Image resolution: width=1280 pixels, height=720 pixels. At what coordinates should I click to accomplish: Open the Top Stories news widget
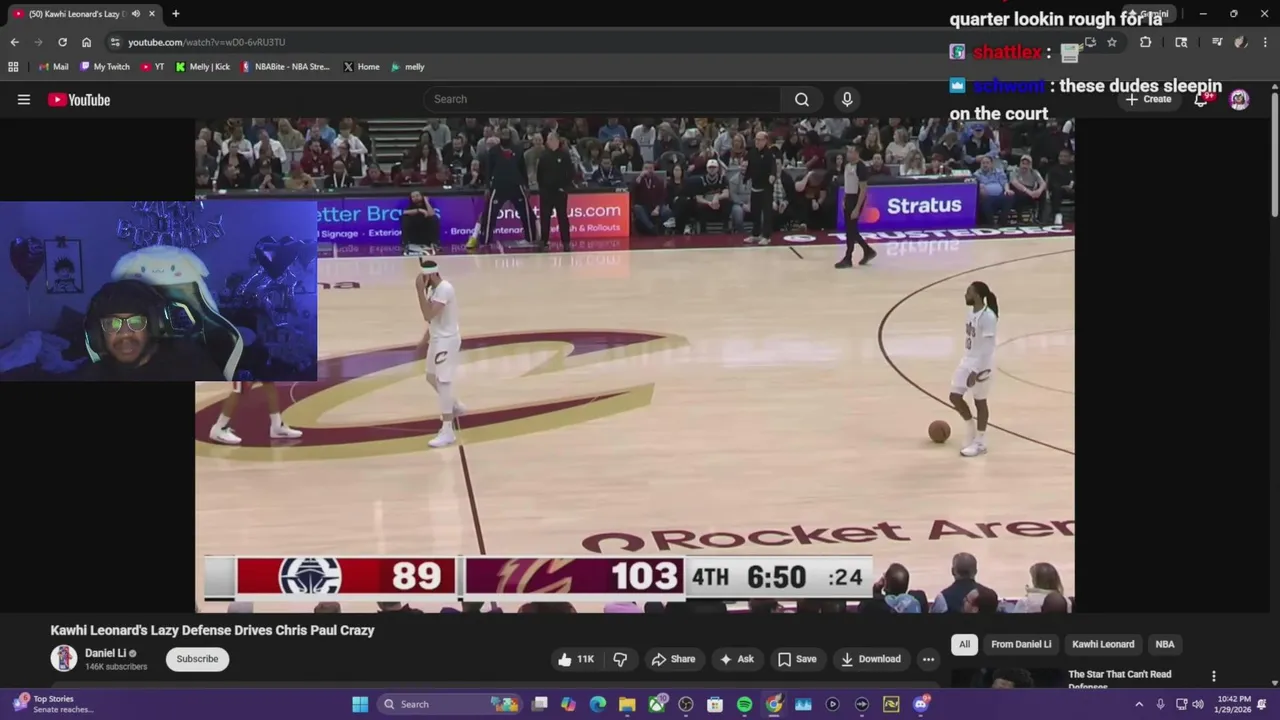(53, 704)
